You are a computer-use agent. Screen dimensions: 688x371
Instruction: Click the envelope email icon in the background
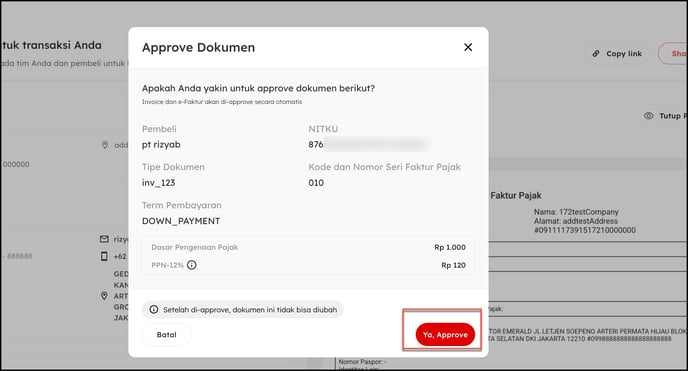click(x=104, y=239)
